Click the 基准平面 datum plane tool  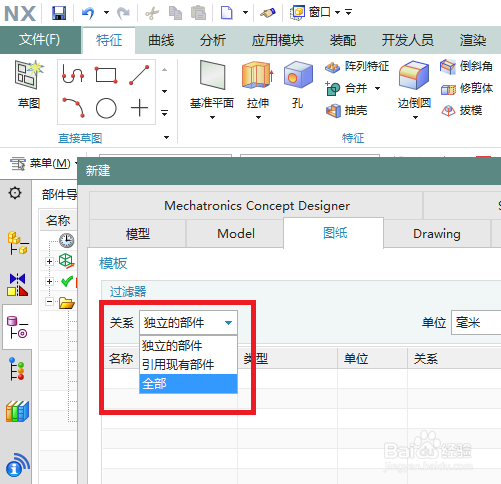[x=212, y=85]
